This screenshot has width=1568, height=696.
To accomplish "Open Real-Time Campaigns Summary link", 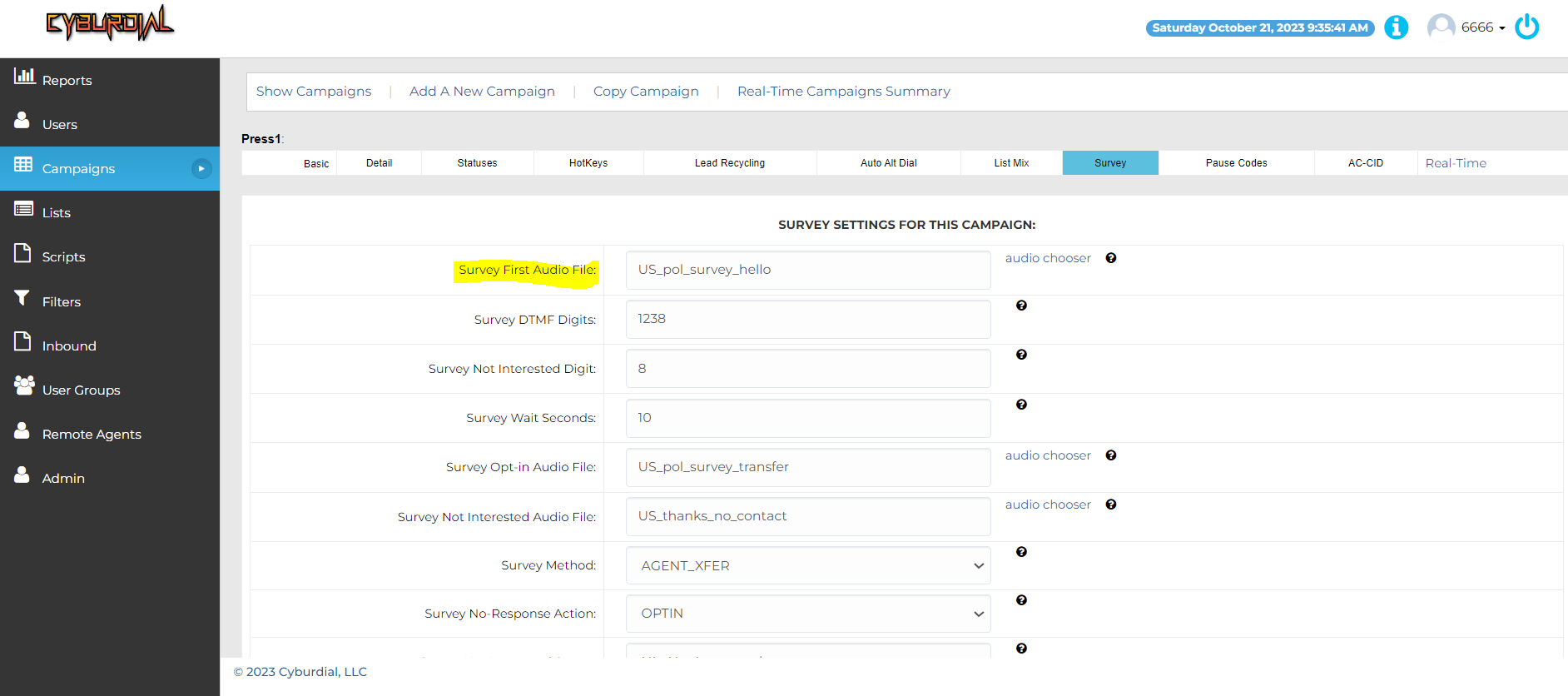I will [843, 92].
